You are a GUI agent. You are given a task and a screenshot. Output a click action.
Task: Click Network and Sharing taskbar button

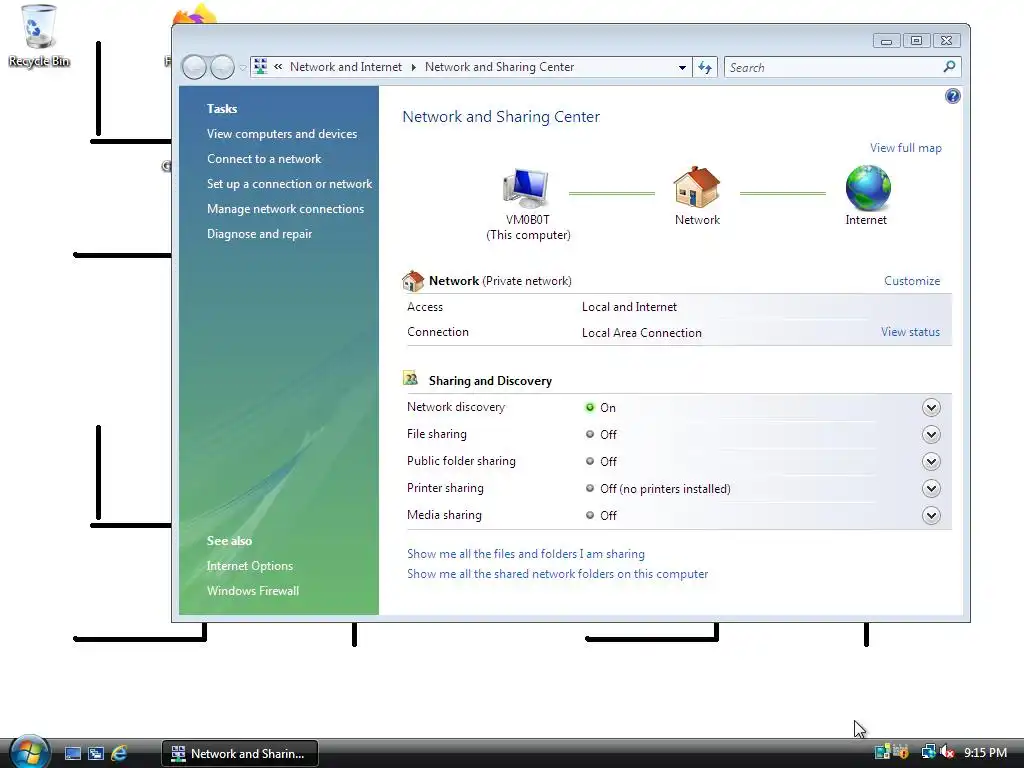tap(240, 754)
